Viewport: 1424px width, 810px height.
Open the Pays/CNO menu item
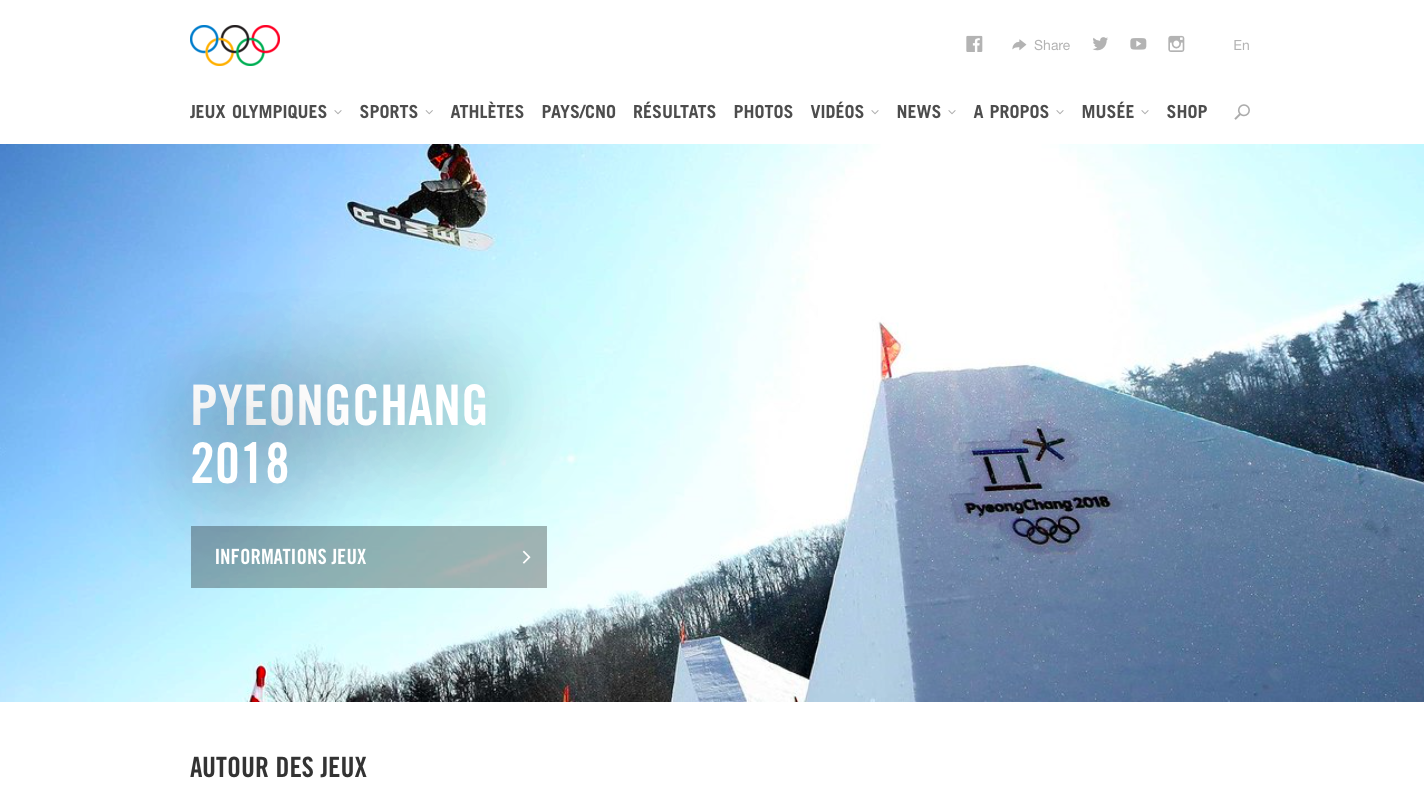click(579, 112)
